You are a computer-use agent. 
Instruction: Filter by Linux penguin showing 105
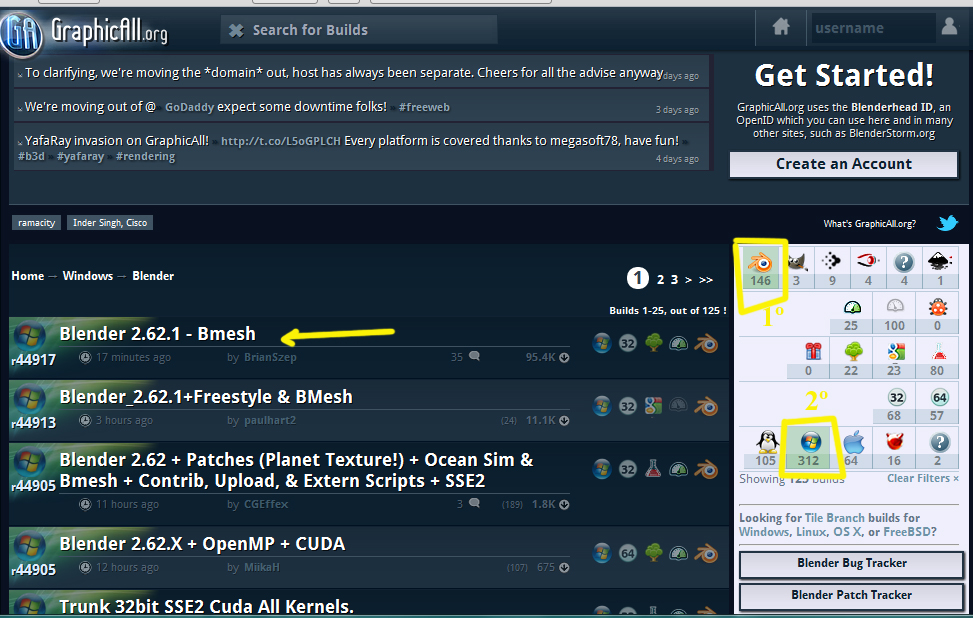(x=766, y=449)
